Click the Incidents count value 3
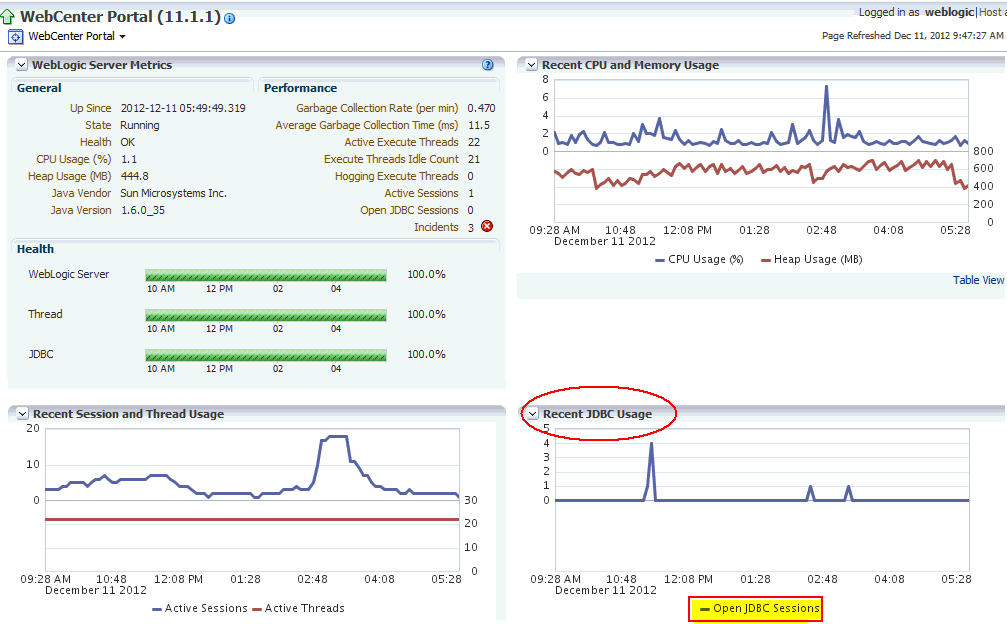 coord(471,227)
